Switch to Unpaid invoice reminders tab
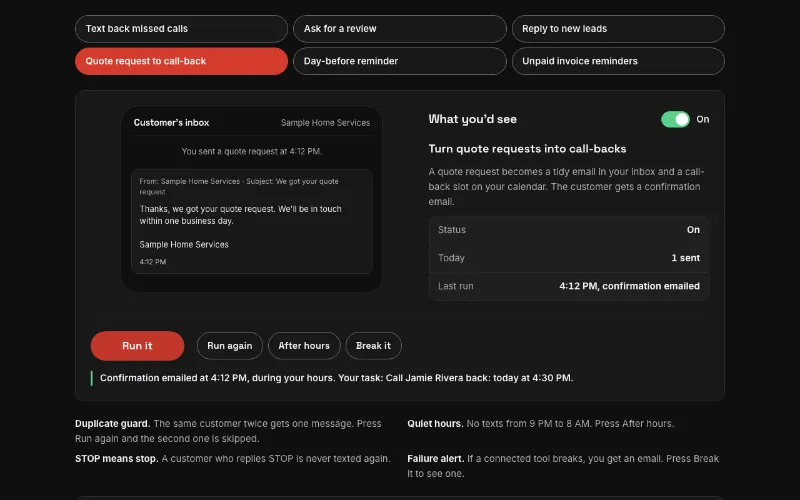The width and height of the screenshot is (800, 500). [618, 61]
